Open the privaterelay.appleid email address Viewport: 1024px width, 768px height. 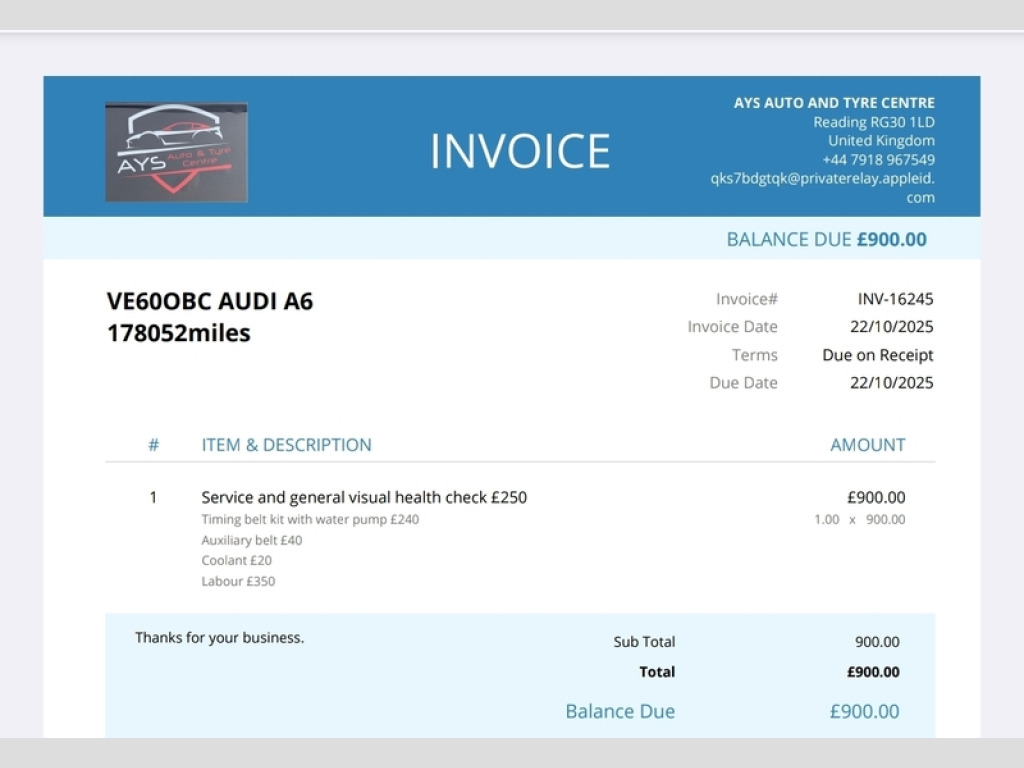(x=822, y=178)
